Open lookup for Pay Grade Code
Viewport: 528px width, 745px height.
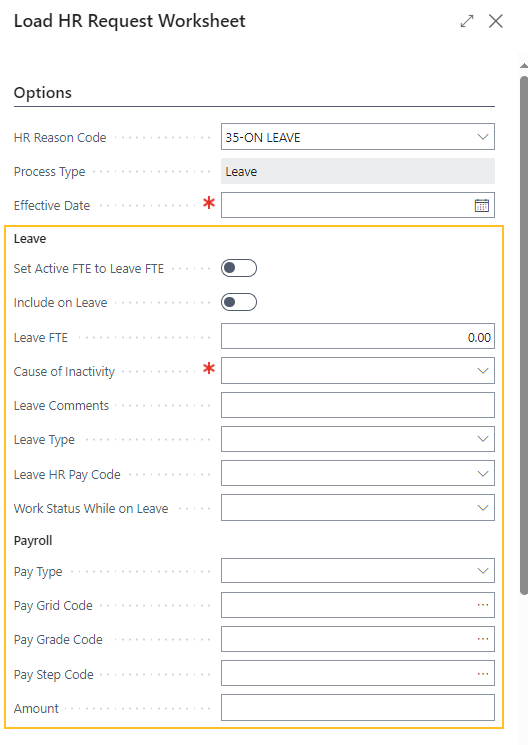point(483,639)
